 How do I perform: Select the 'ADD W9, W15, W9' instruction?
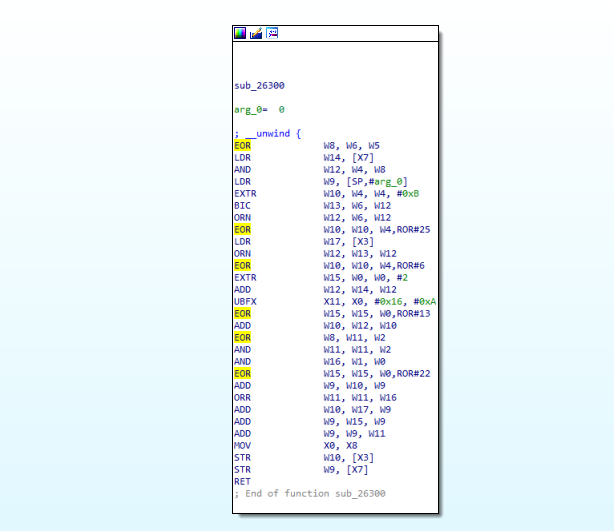pyautogui.click(x=310, y=422)
